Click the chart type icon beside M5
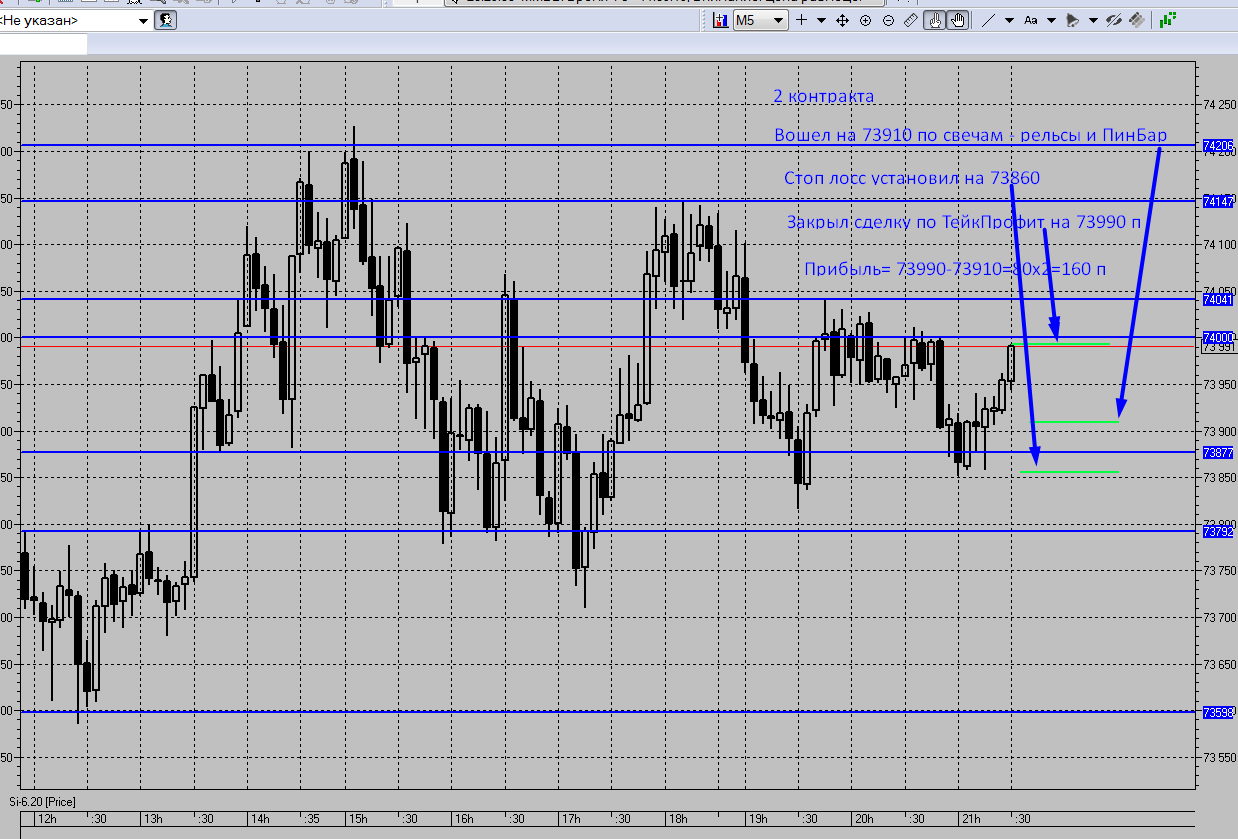 (720, 20)
